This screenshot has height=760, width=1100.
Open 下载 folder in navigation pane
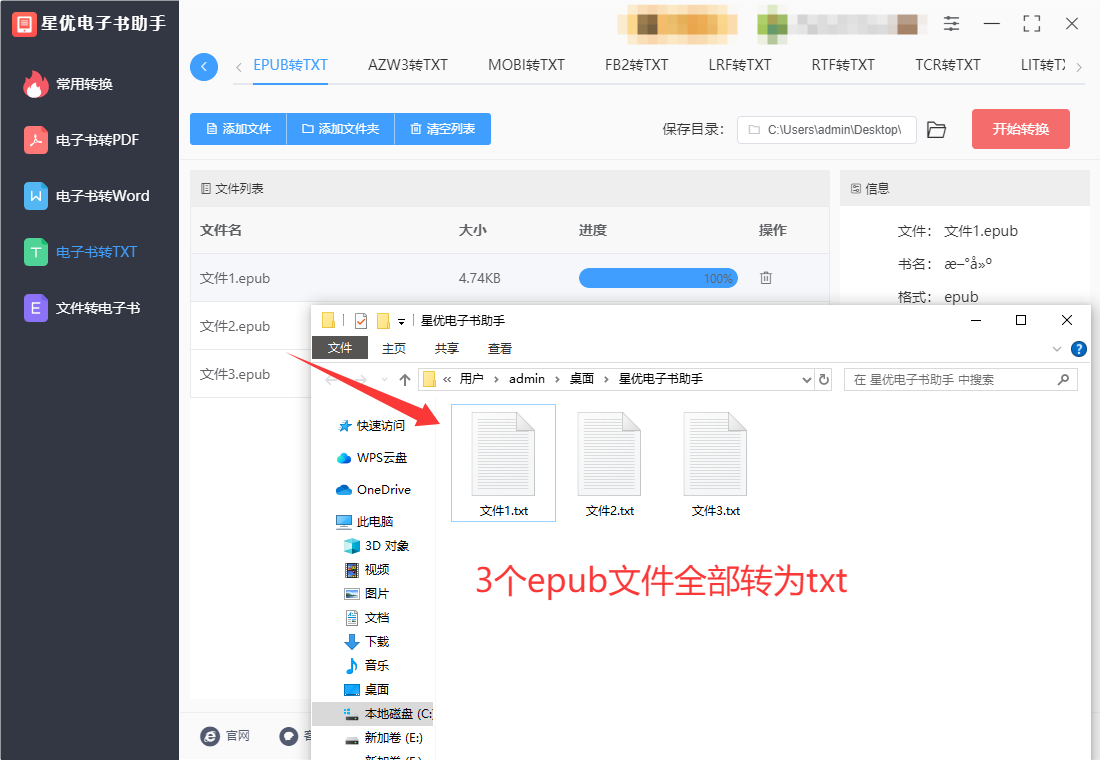[x=367, y=641]
